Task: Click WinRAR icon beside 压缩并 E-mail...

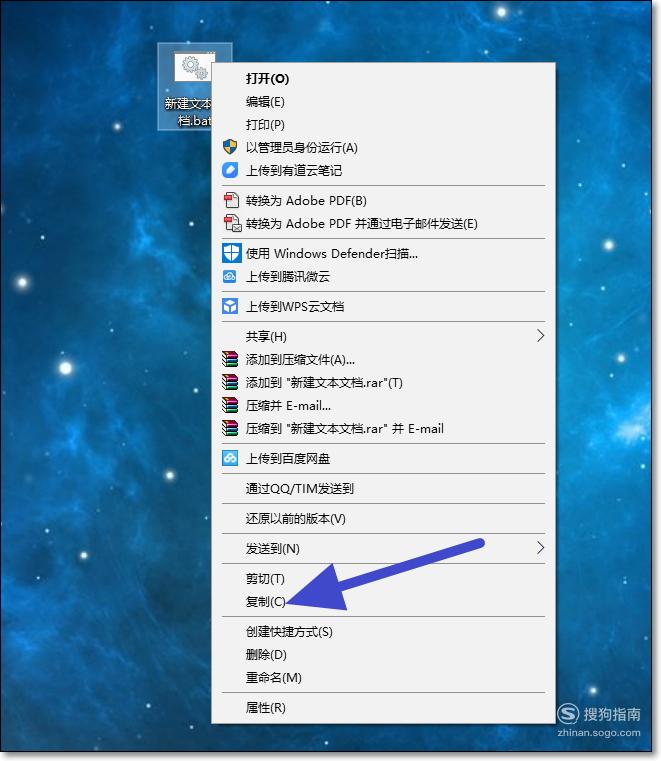Action: tap(230, 405)
